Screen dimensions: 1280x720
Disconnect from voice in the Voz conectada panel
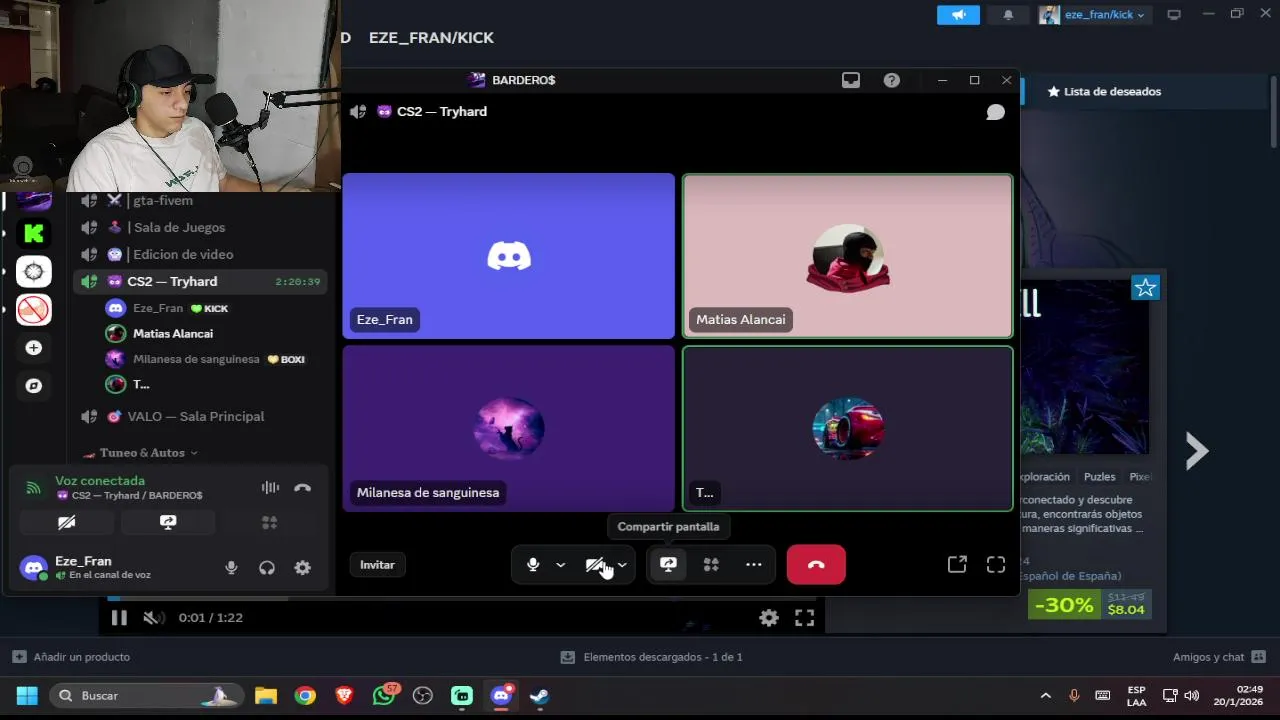[x=302, y=488]
